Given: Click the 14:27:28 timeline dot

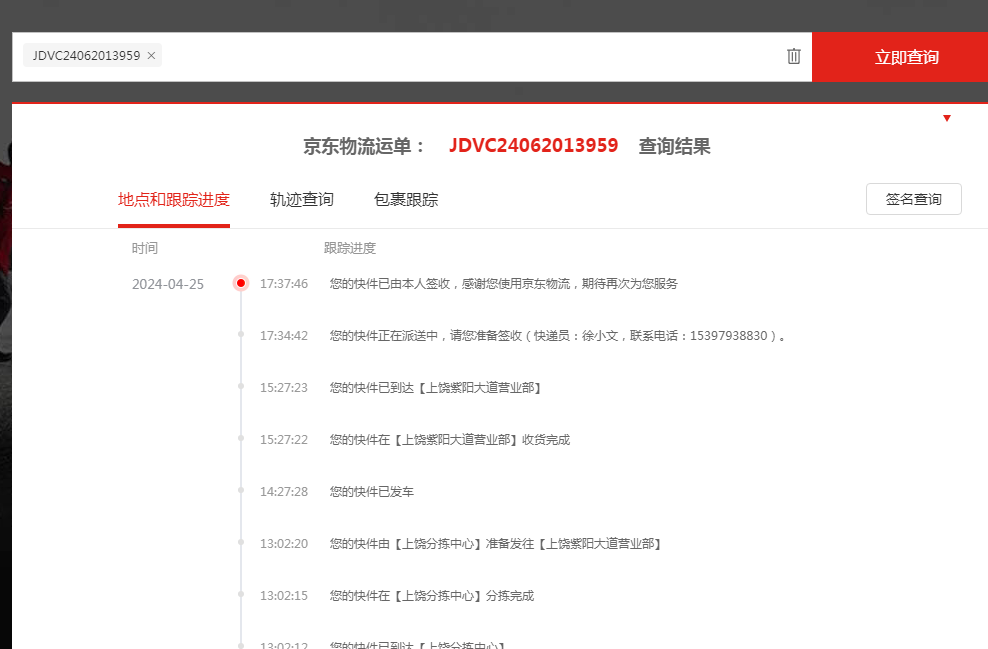Looking at the screenshot, I should point(241,490).
